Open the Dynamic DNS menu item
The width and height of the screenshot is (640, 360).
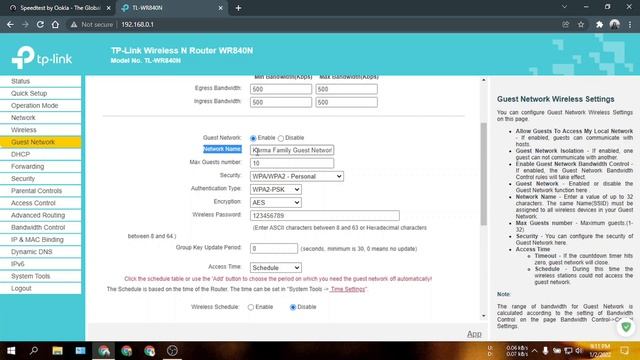pos(40,252)
